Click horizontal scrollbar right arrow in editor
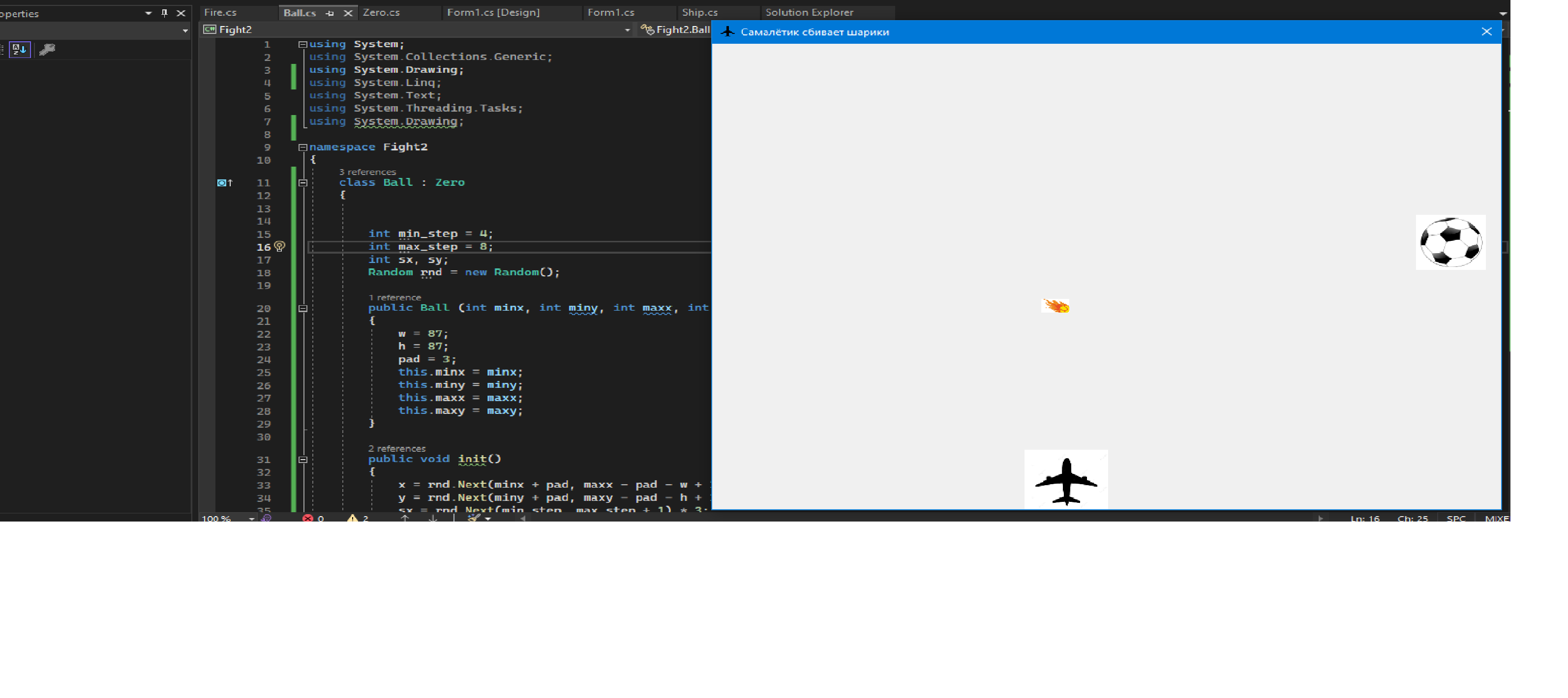 [x=1320, y=519]
